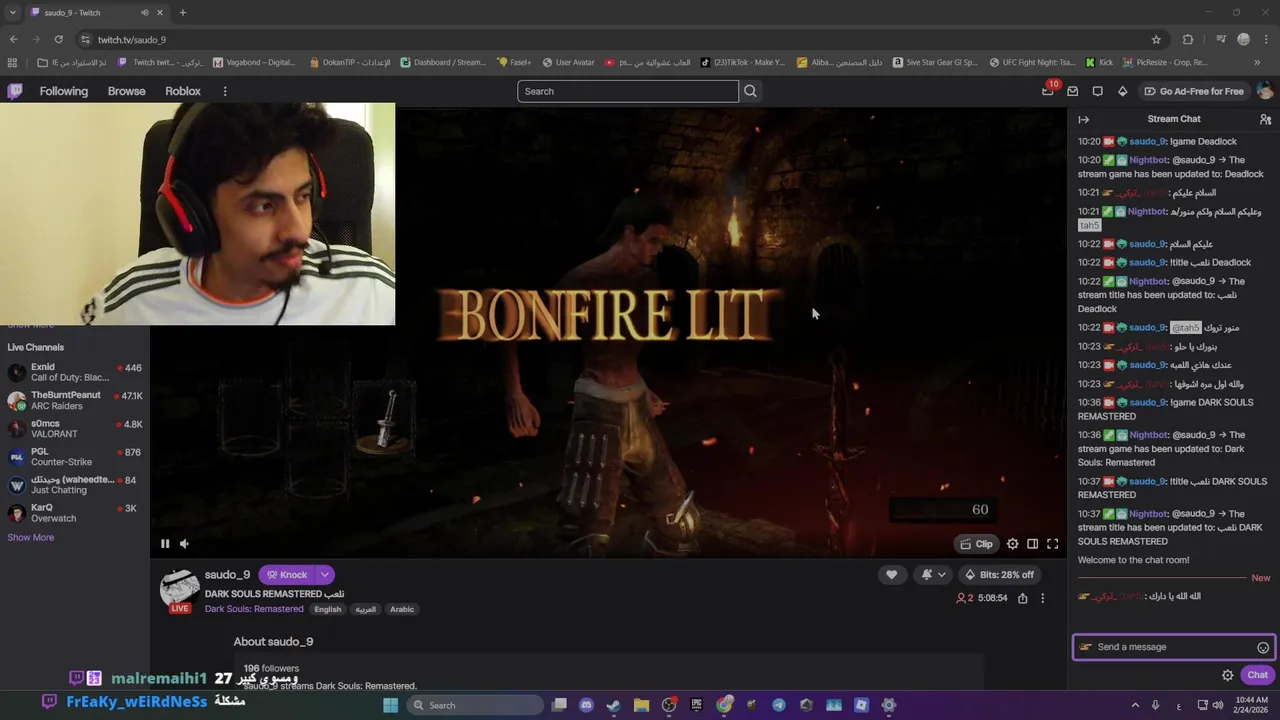This screenshot has height=720, width=1280.
Task: Open the whispers chat bubble icon
Action: coord(1097,91)
